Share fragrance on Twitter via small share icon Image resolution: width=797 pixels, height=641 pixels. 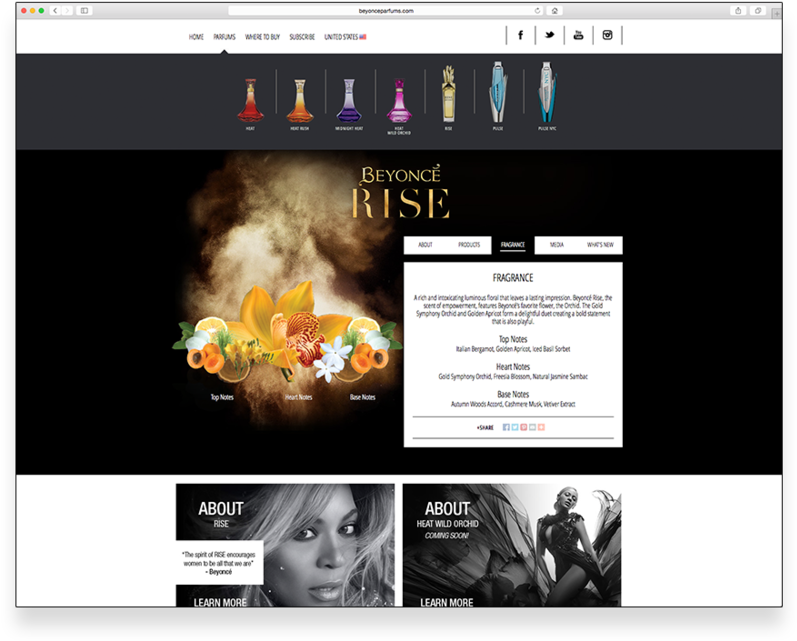(515, 427)
